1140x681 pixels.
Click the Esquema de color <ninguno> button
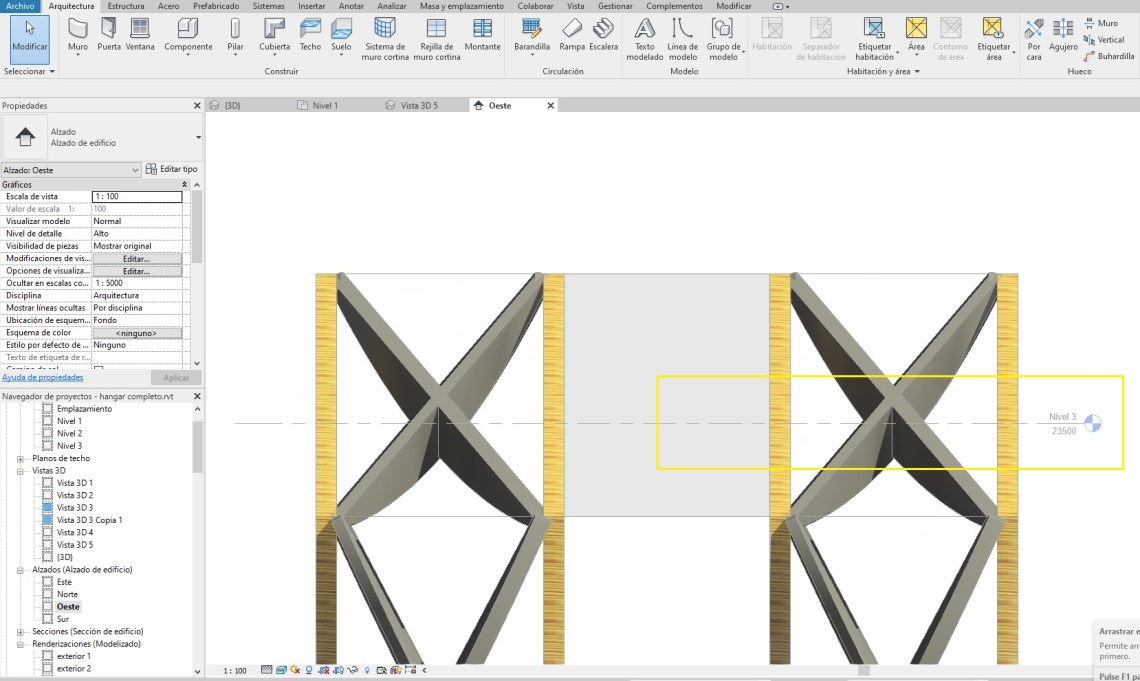click(x=137, y=333)
